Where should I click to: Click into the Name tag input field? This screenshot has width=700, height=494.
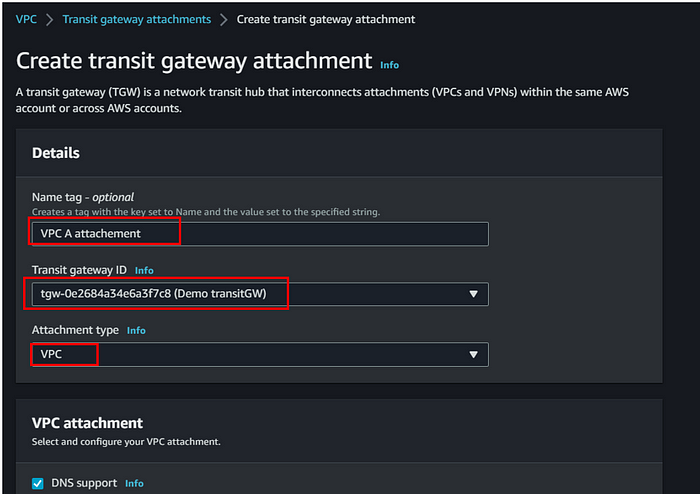260,234
